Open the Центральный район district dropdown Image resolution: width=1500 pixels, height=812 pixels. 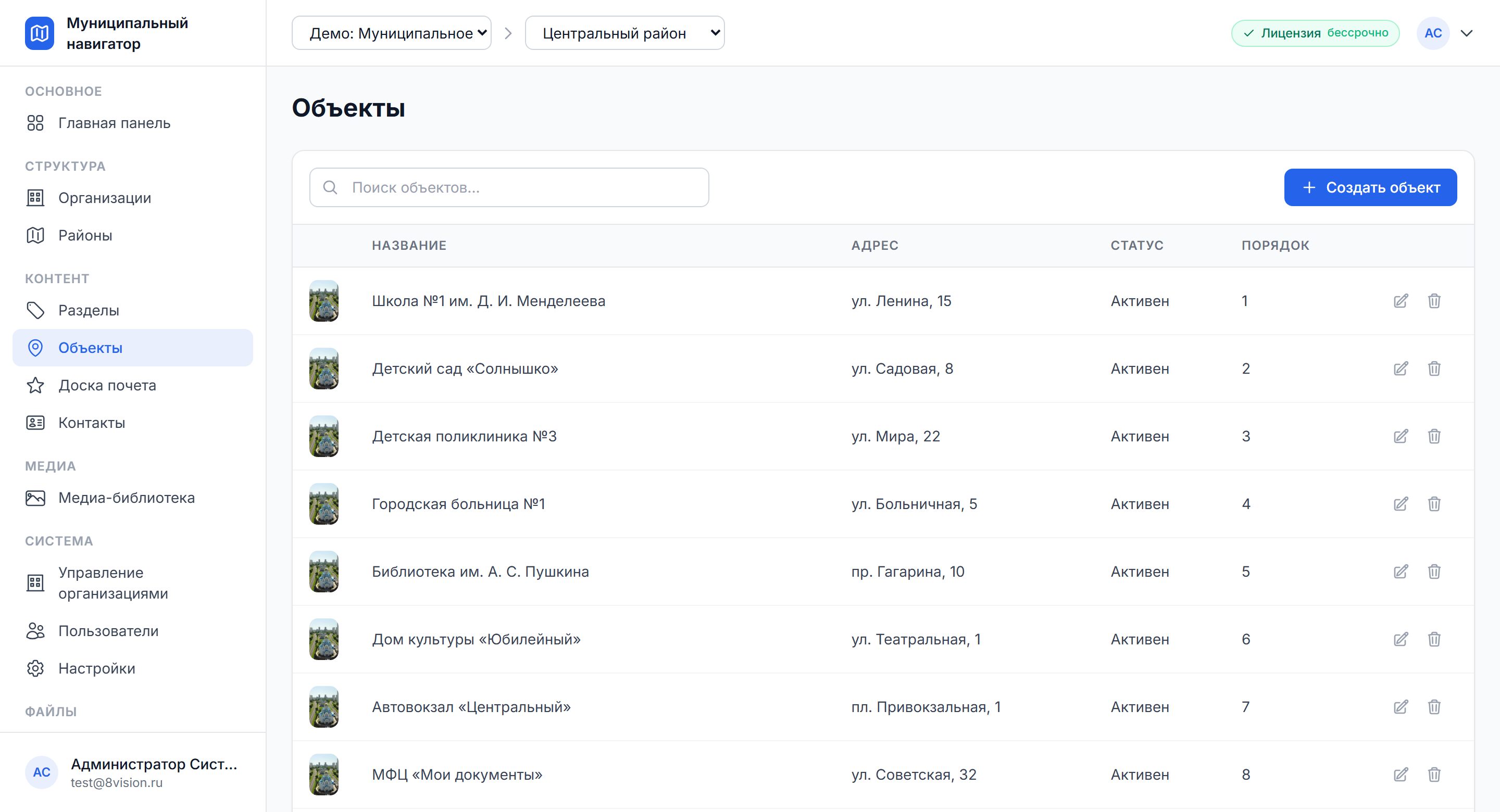624,33
